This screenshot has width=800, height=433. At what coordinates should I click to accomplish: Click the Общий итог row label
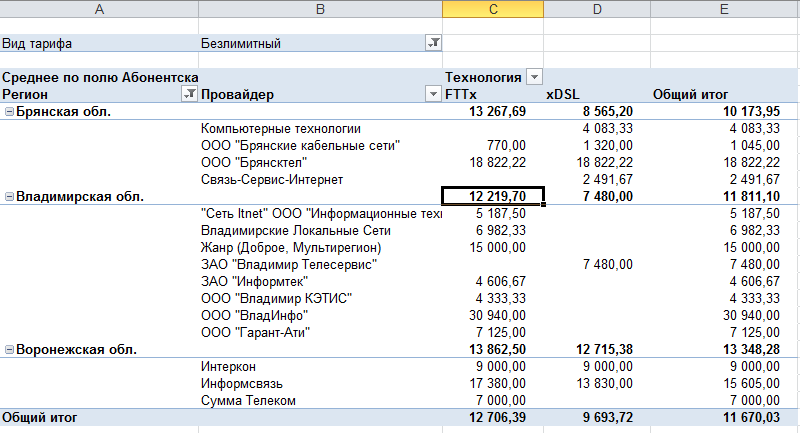[x=39, y=418]
